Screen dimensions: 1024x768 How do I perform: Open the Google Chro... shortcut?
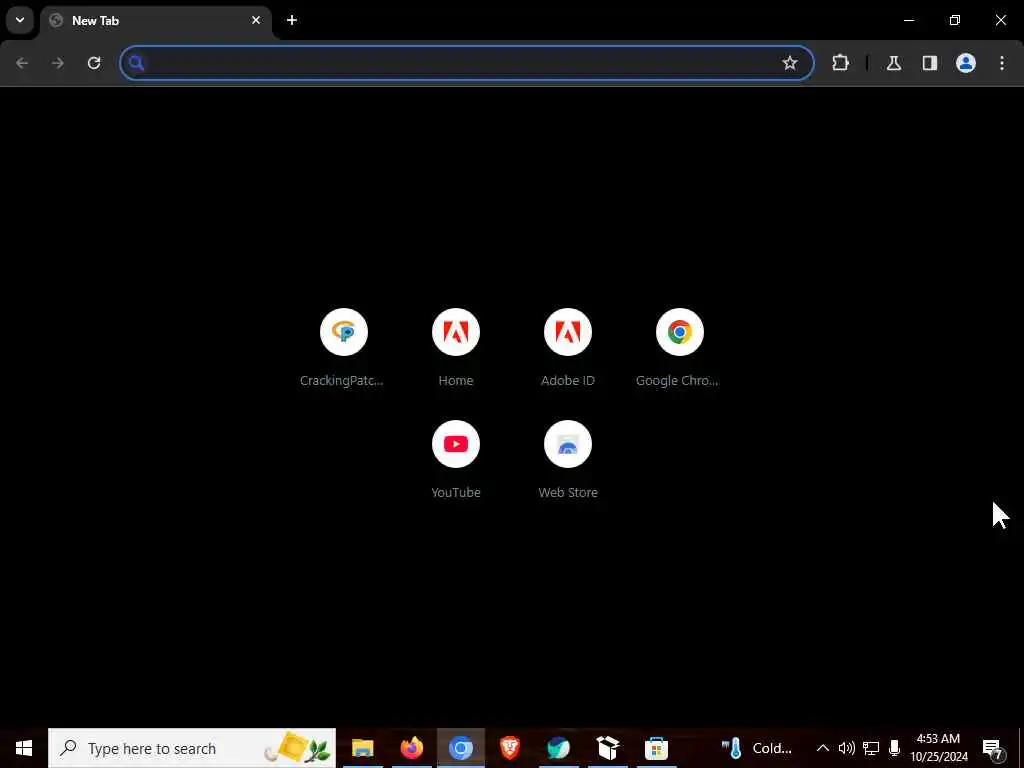pos(679,348)
